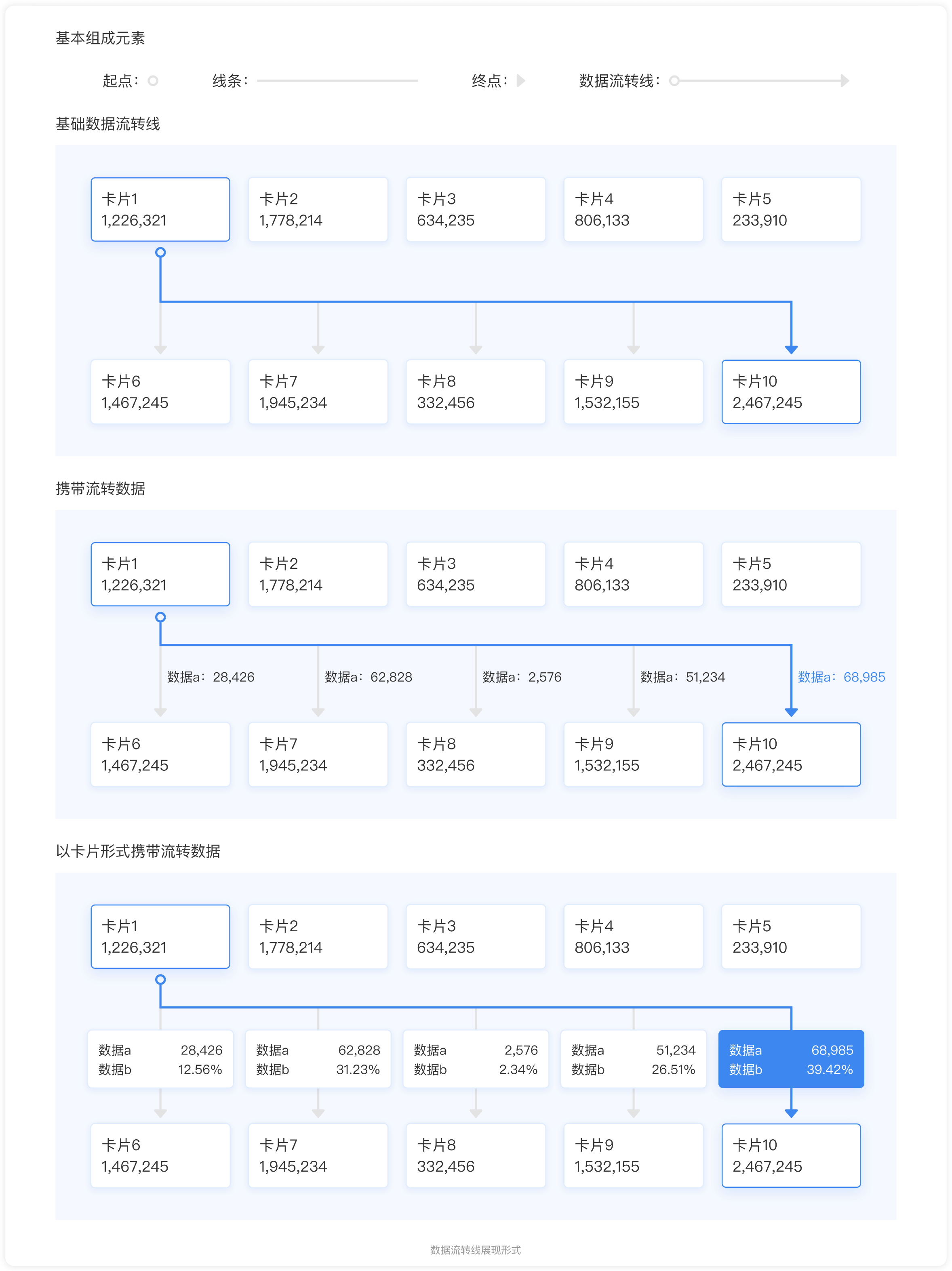Click the start circle of 数据流转线 legend sample
Image resolution: width=952 pixels, height=1271 pixels.
click(x=674, y=80)
